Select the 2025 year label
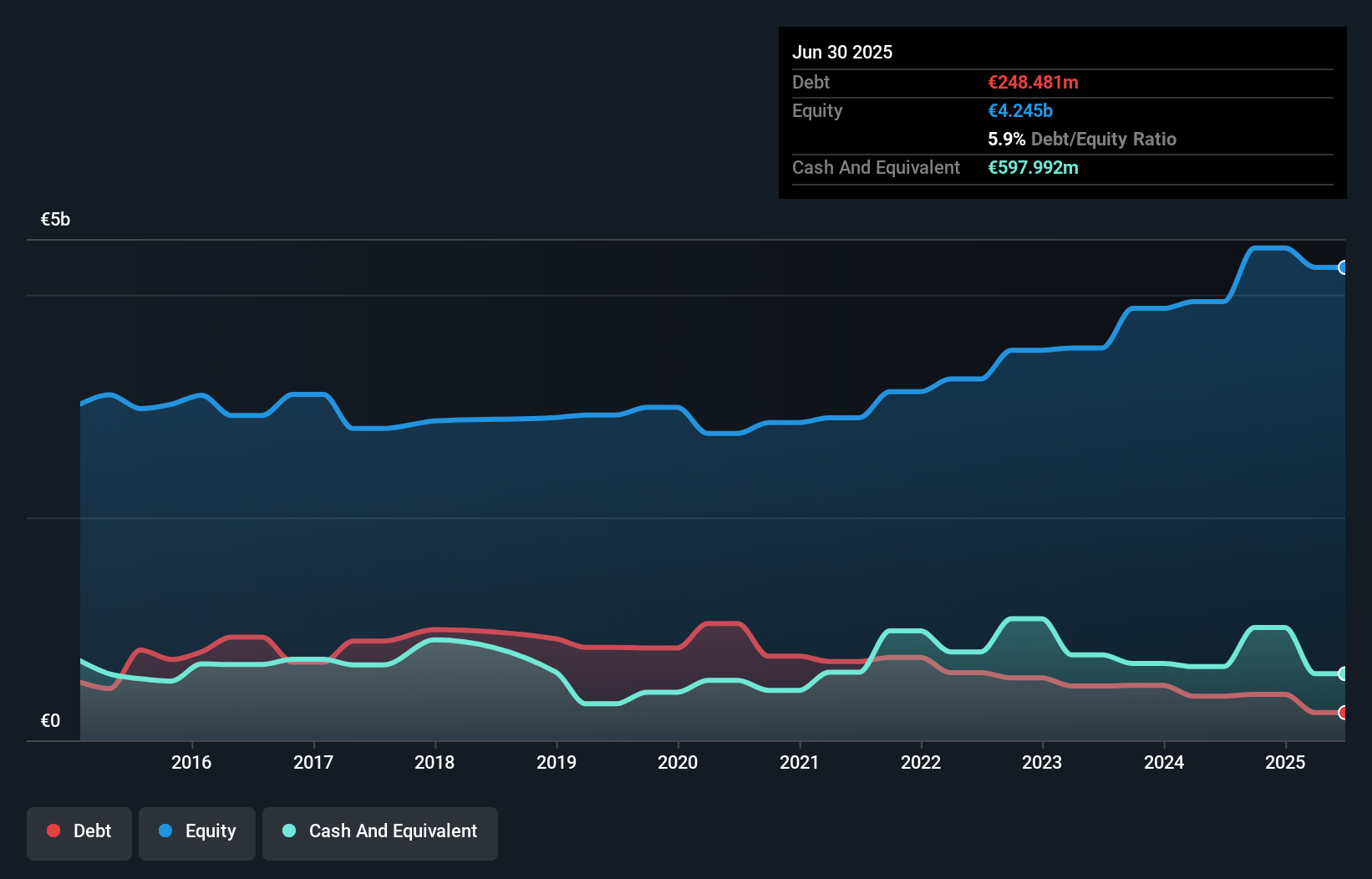The image size is (1372, 879). (x=1286, y=763)
